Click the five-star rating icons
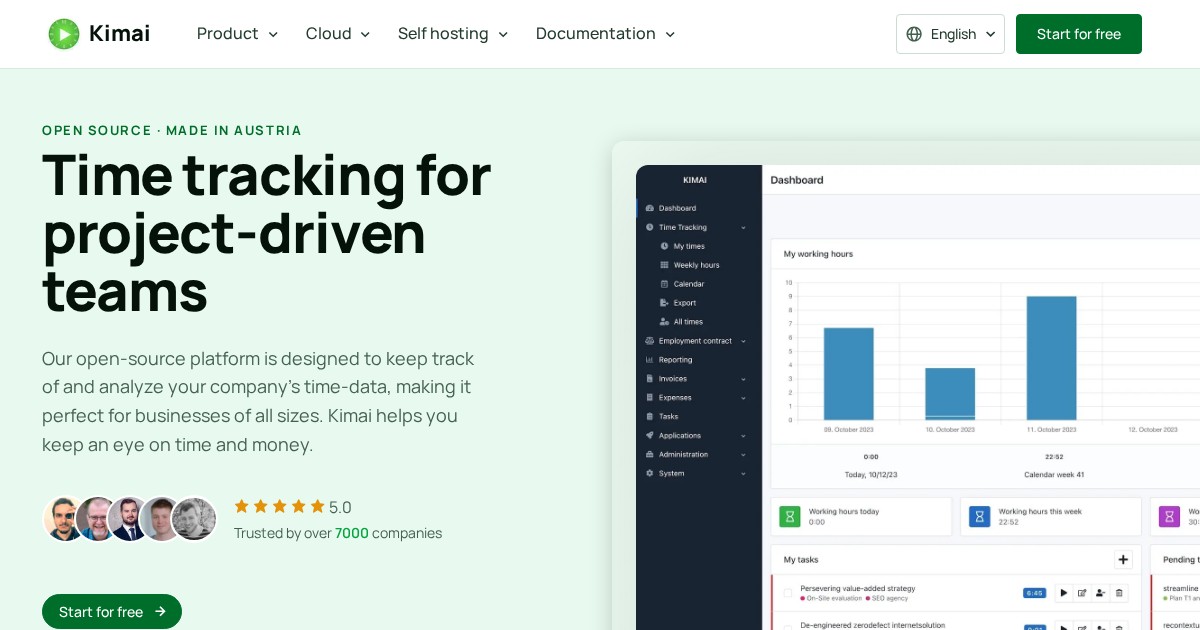Viewport: 1200px width, 630px height. [279, 507]
